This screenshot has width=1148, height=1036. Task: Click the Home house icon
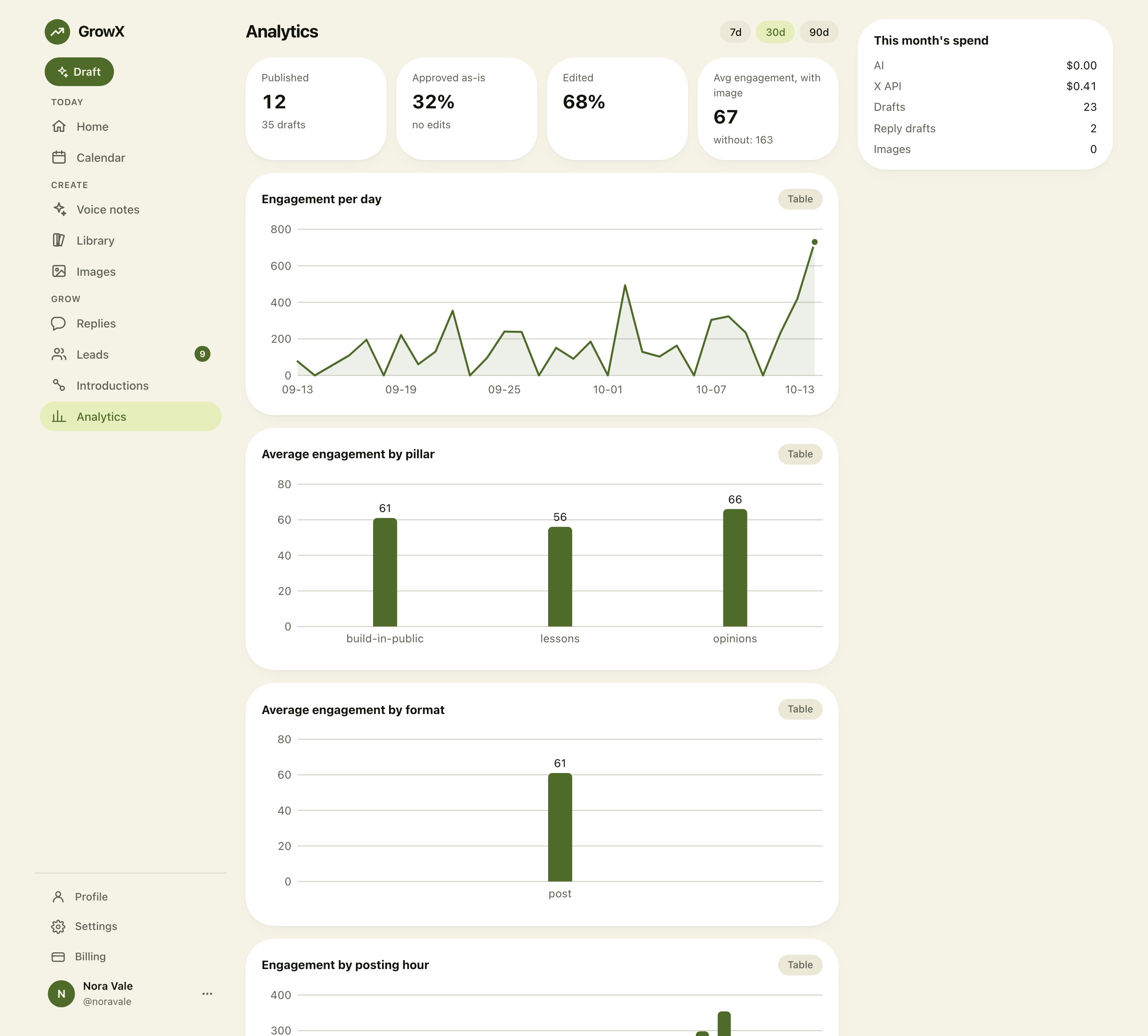(59, 126)
